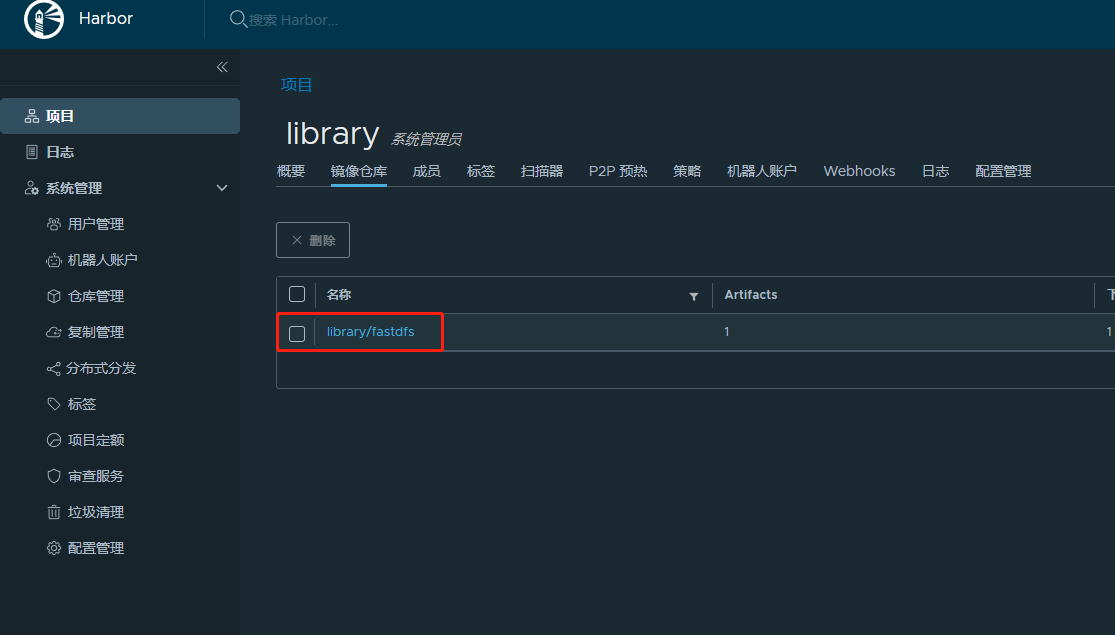The image size is (1115, 635).
Task: Open the 策略 tab
Action: (687, 171)
